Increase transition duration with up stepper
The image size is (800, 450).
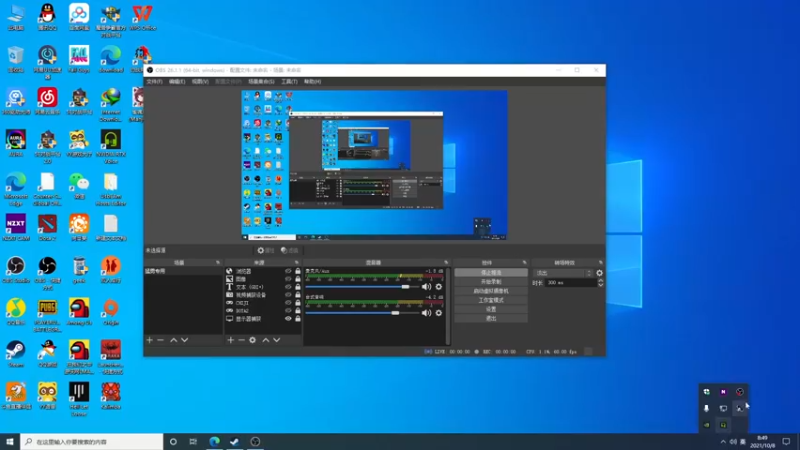point(601,281)
